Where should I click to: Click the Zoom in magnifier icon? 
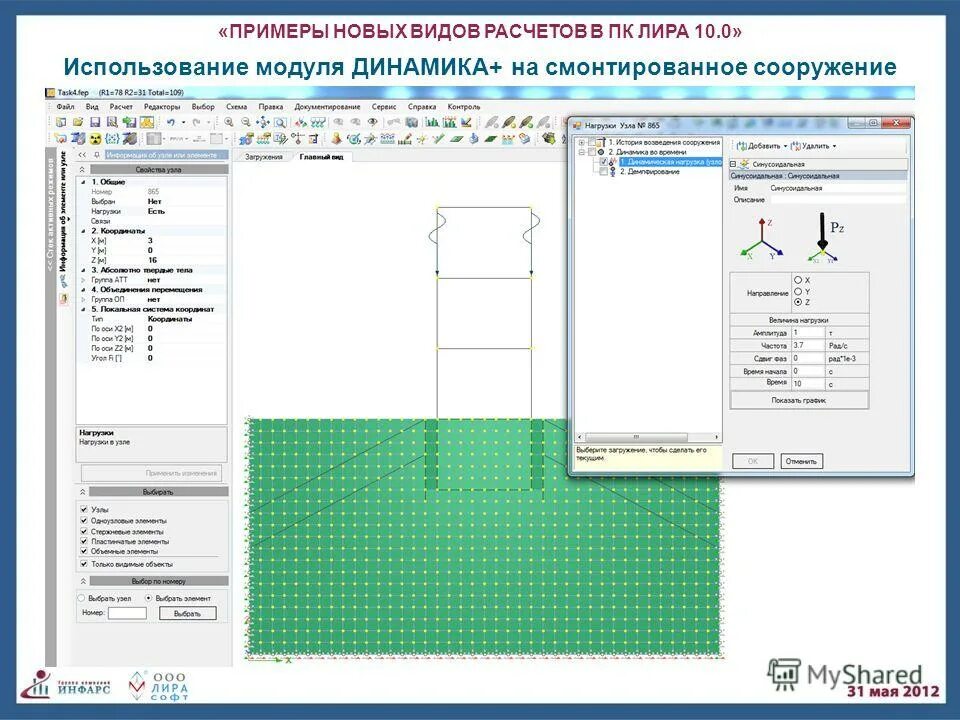(x=228, y=122)
